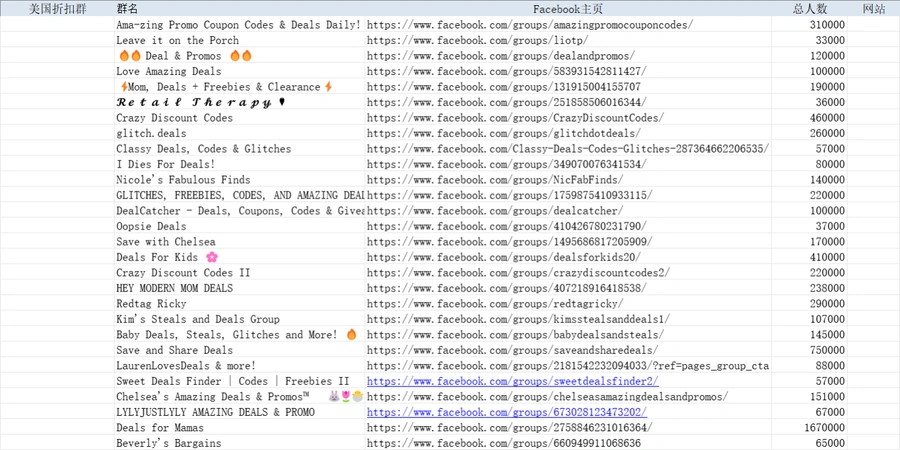Screen dimensions: 900x450
Task: Select the CrazyDiscountCodes URL cell
Action: point(568,118)
